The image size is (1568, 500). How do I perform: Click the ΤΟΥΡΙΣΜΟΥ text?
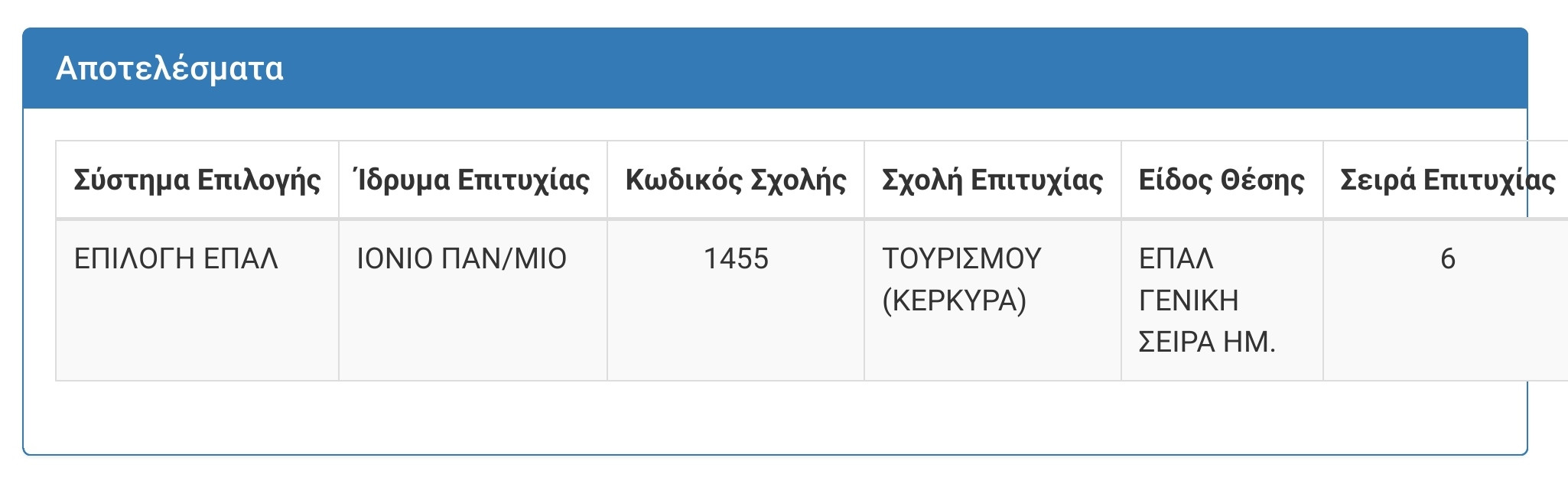point(961,259)
